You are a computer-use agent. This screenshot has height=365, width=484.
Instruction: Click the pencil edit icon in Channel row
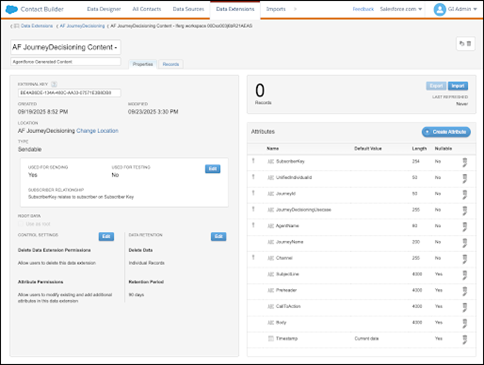tap(464, 262)
